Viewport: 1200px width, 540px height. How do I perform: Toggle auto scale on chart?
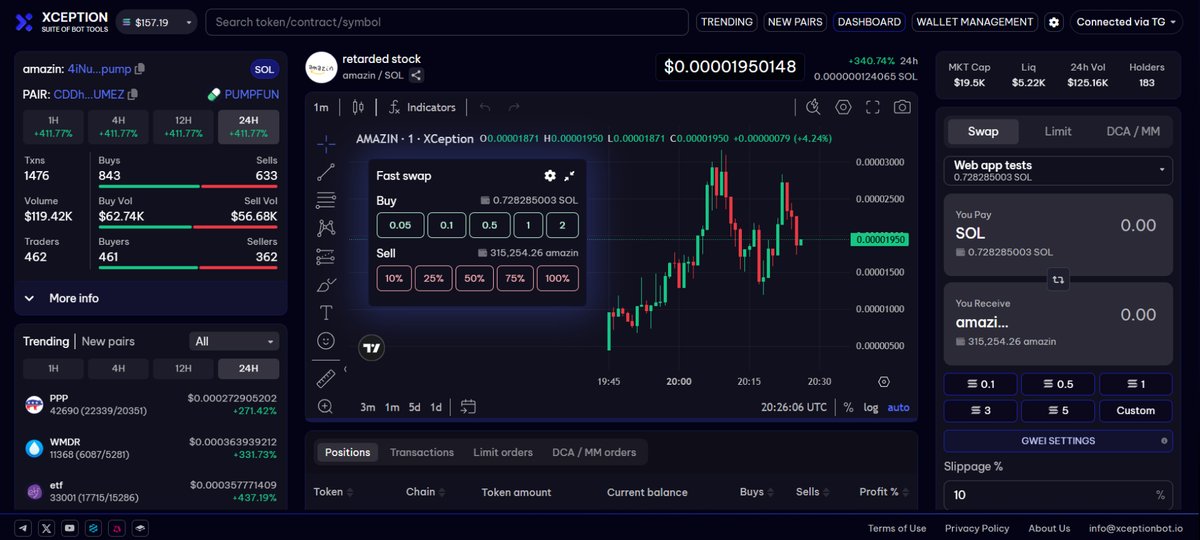[898, 407]
